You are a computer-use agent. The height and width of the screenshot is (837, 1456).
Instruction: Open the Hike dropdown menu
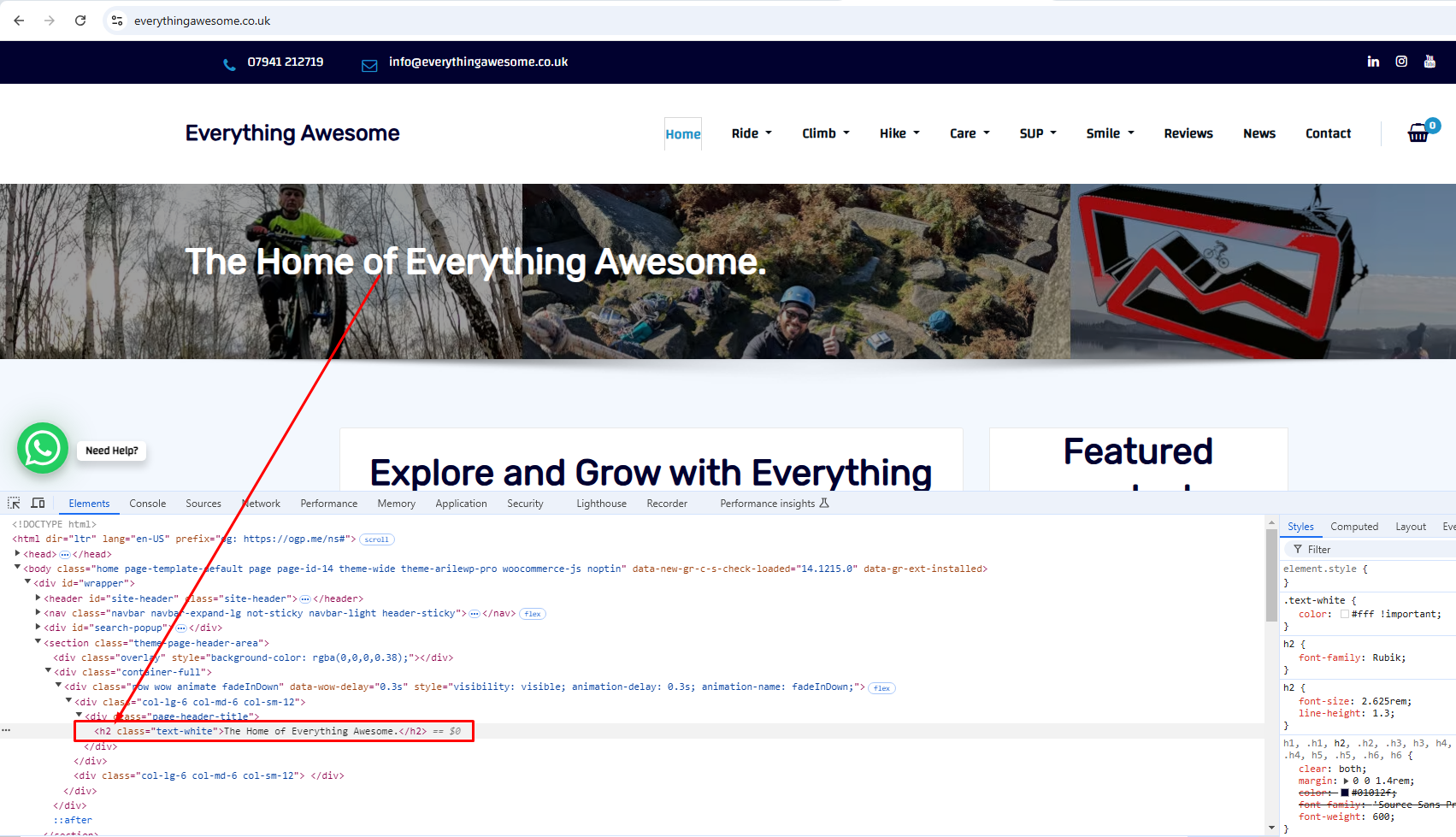(899, 133)
